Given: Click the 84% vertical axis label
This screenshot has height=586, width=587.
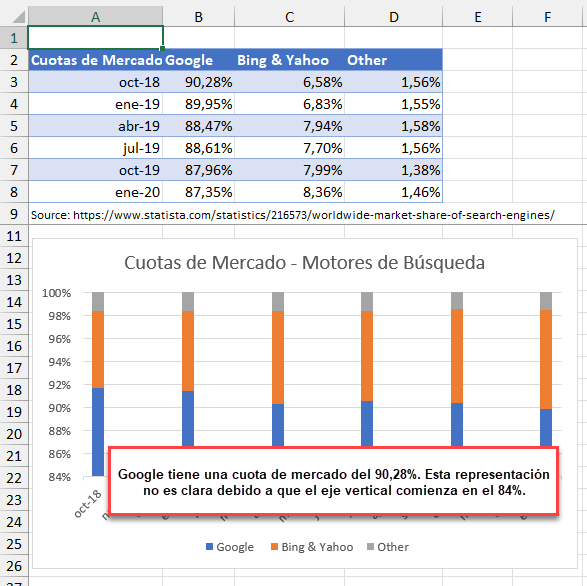Looking at the screenshot, I should tap(60, 477).
